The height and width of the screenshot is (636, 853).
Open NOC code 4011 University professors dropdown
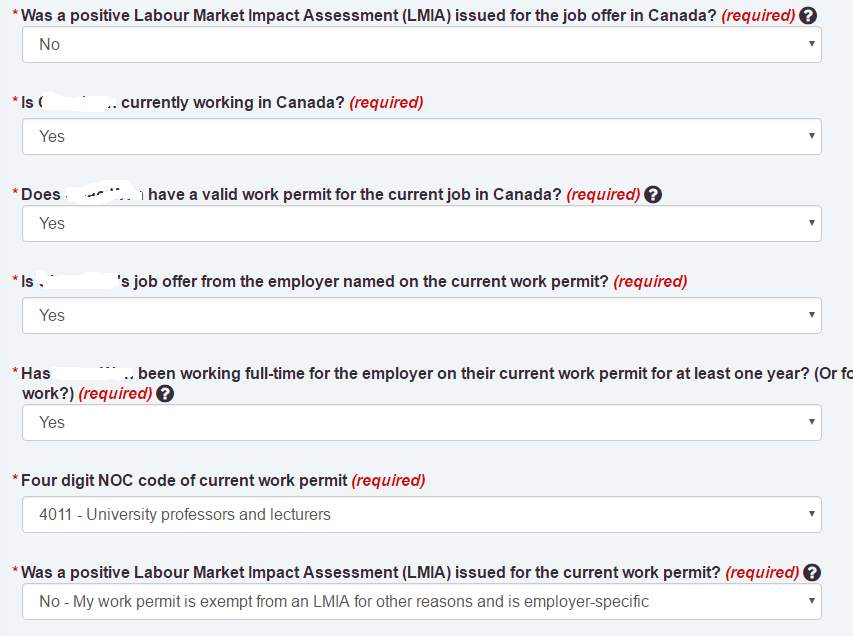tap(422, 515)
